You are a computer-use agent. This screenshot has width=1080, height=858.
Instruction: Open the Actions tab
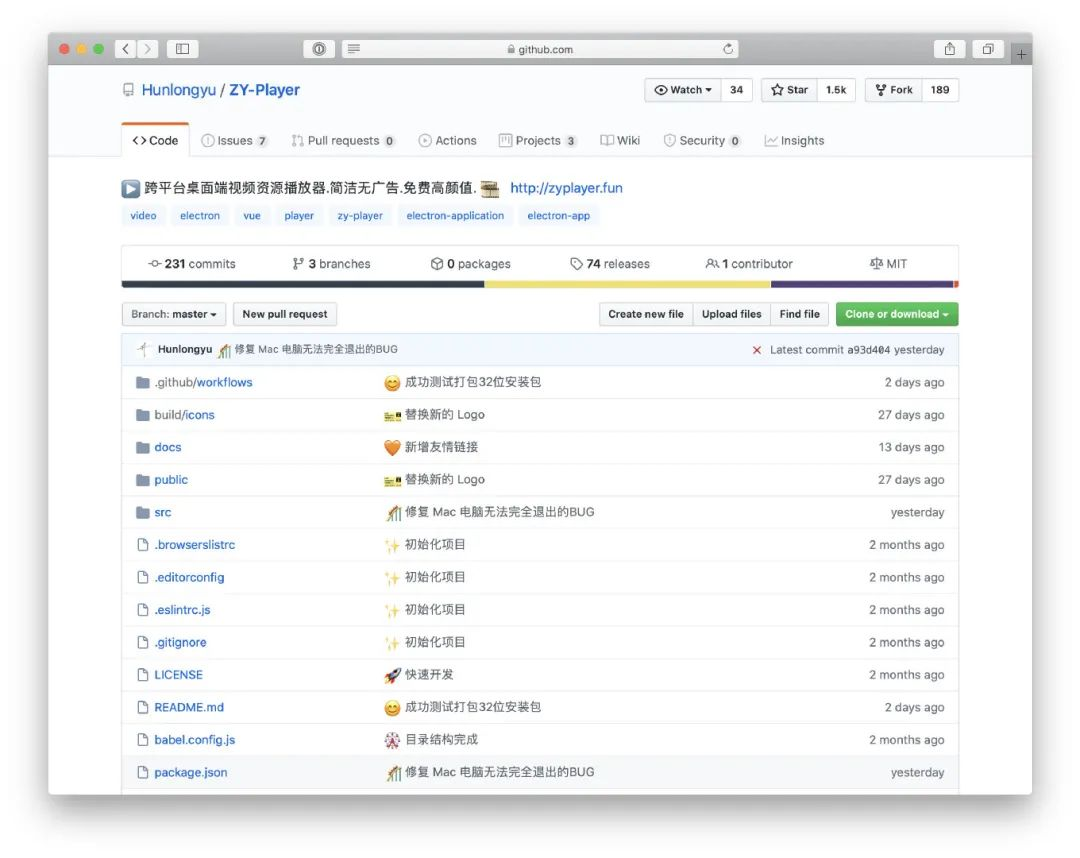coord(448,140)
